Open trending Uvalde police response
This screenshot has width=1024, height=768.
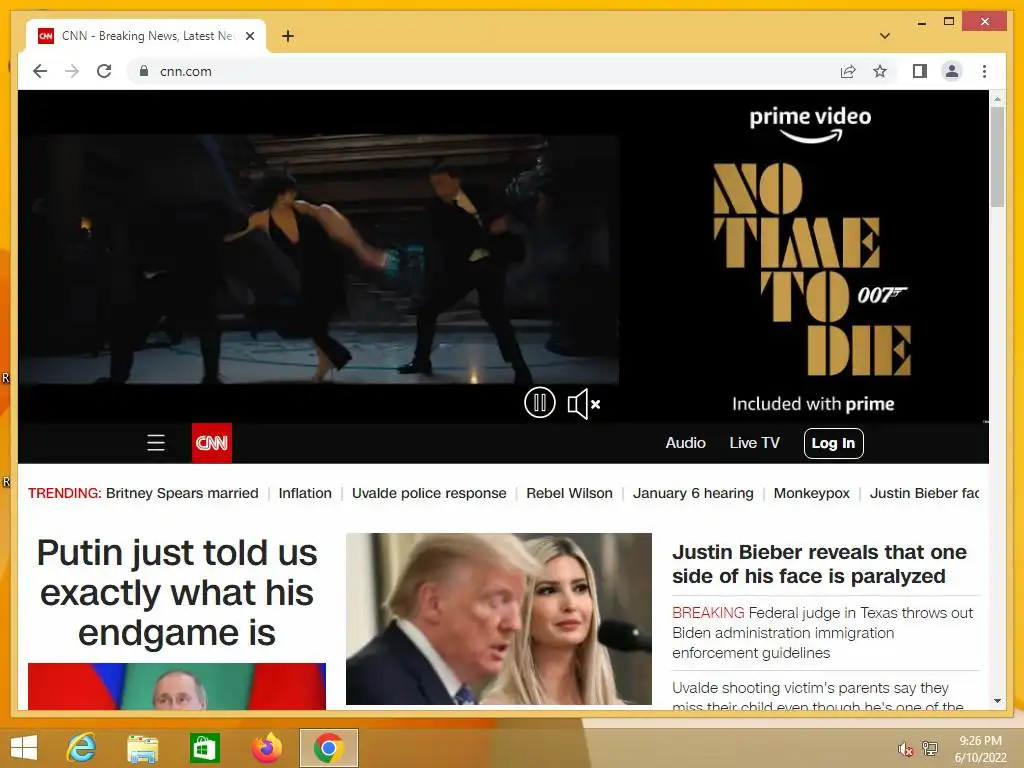pos(429,493)
